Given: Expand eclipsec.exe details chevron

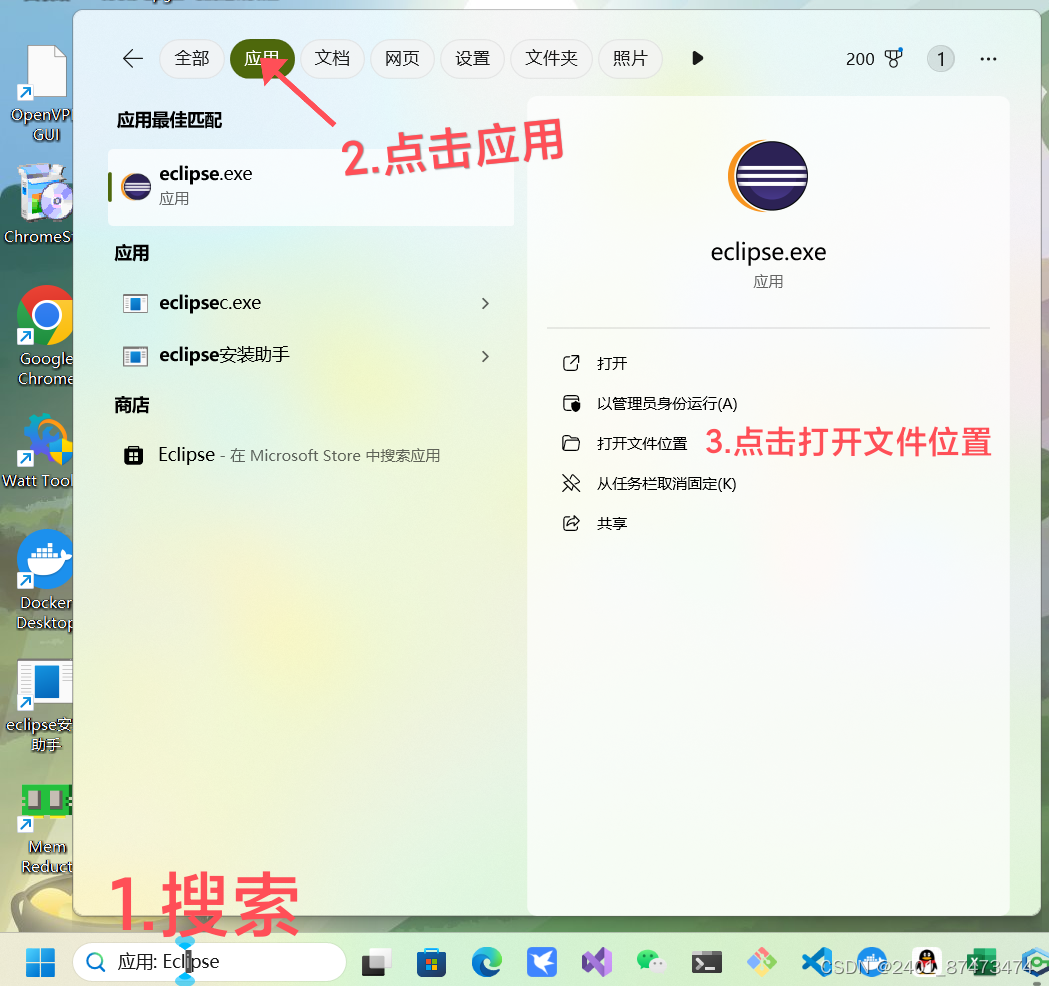Looking at the screenshot, I should click(x=485, y=304).
